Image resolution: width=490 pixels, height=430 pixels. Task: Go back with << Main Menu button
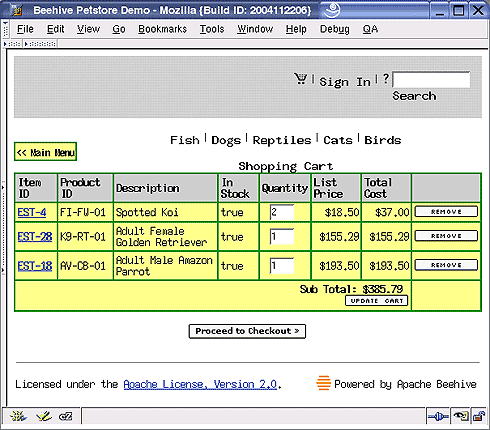pyautogui.click(x=45, y=152)
